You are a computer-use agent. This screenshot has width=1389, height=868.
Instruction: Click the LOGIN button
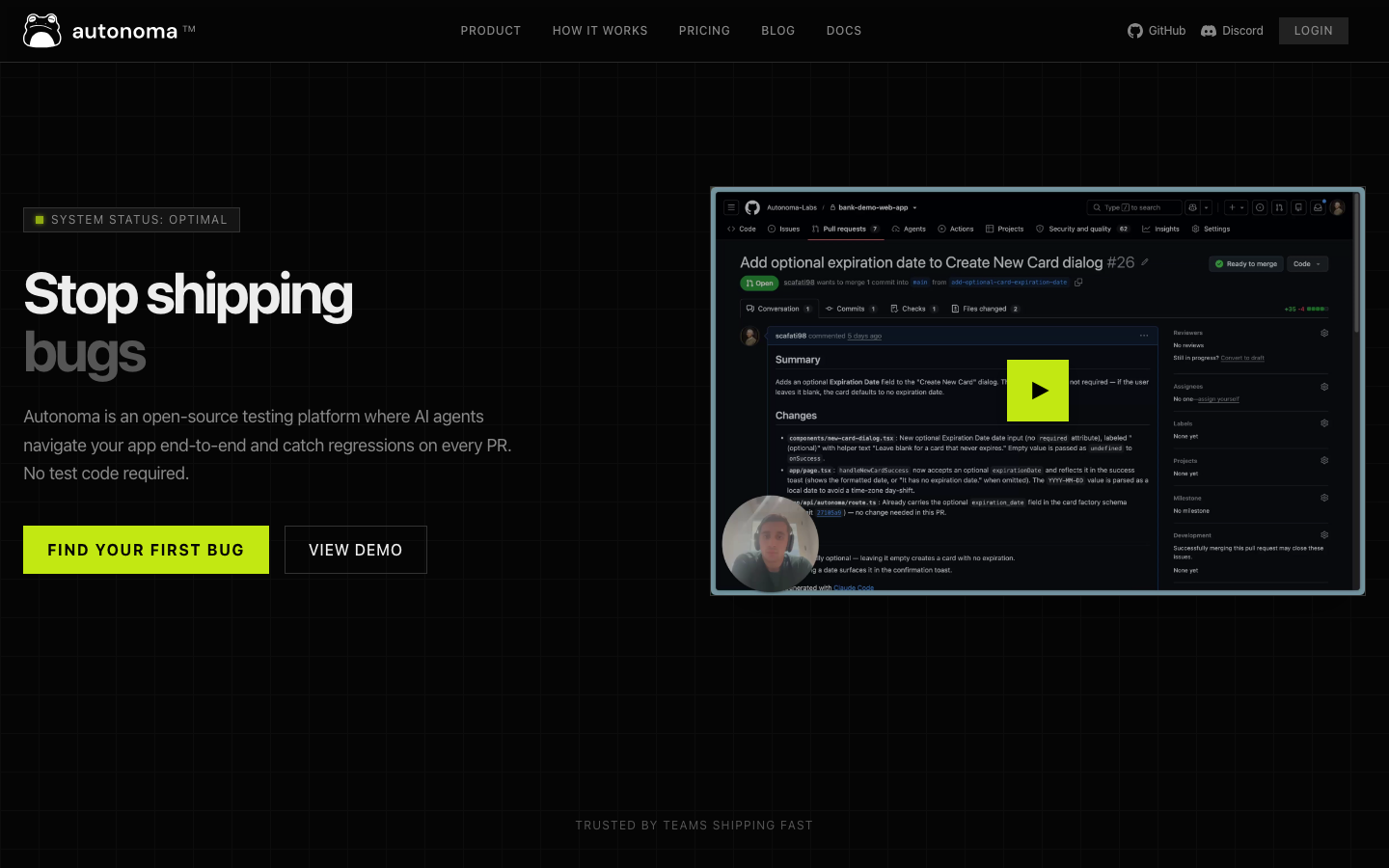point(1314,31)
